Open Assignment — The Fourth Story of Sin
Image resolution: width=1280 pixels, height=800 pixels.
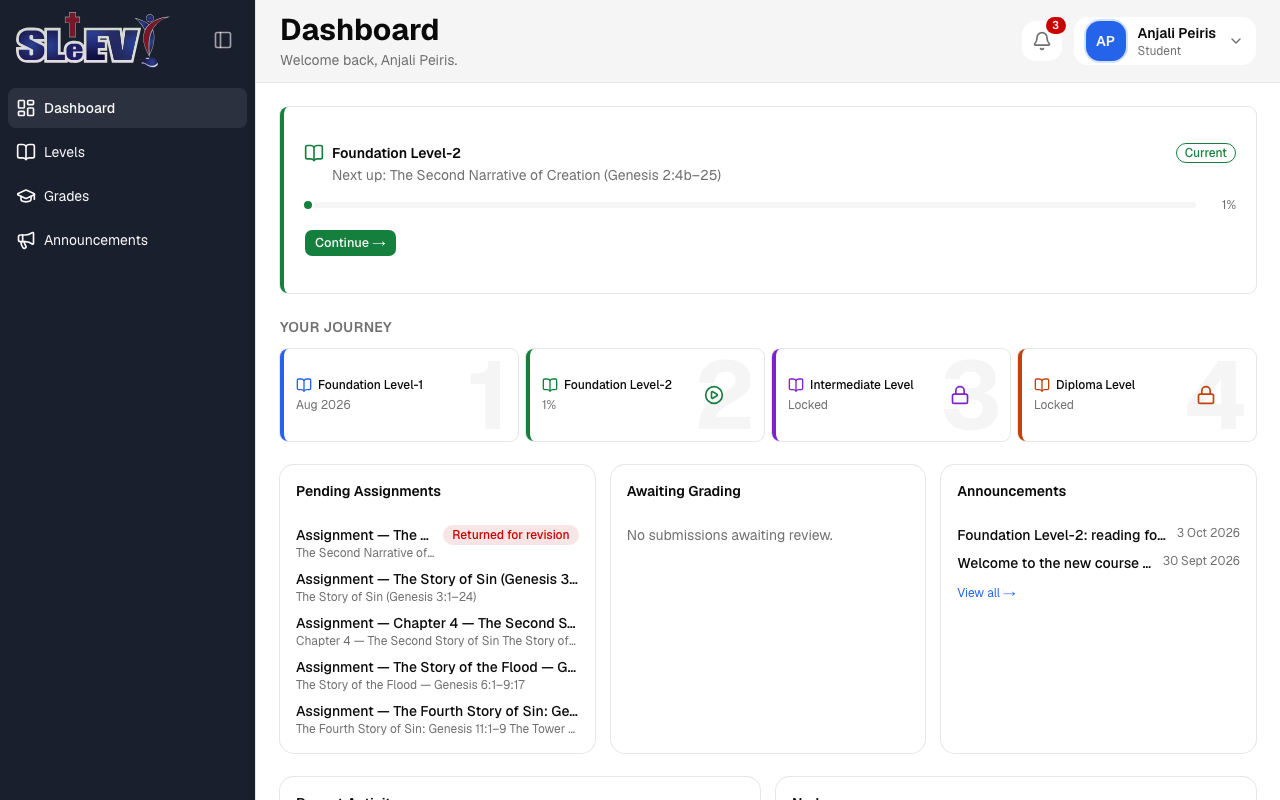437,711
